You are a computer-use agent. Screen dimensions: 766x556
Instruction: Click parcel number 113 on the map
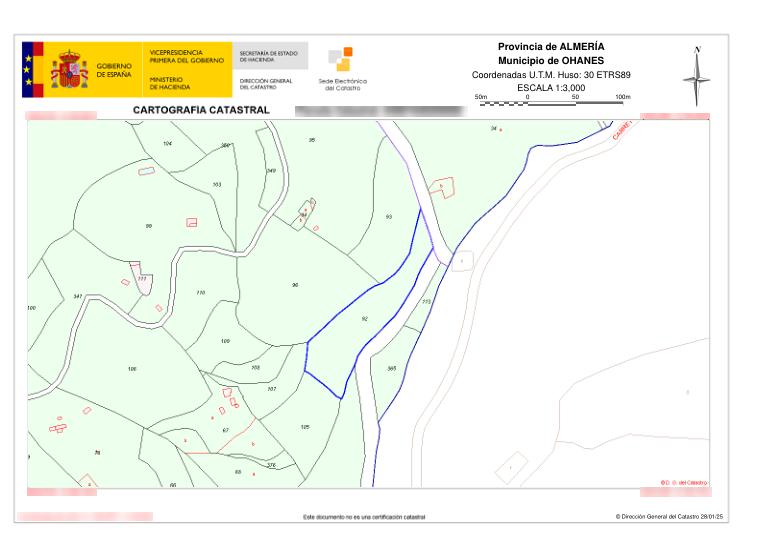(426, 301)
